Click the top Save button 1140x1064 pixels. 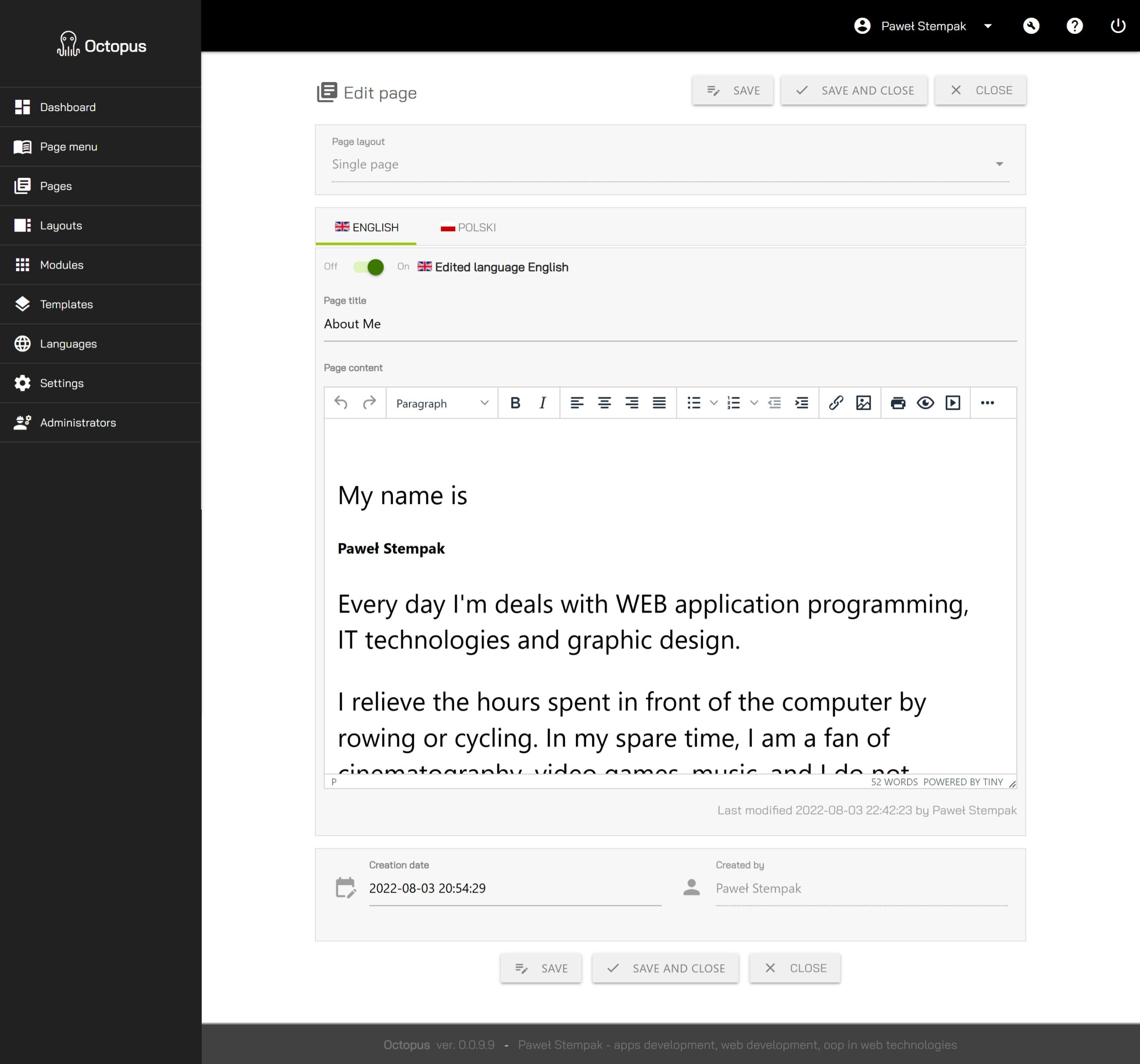732,91
